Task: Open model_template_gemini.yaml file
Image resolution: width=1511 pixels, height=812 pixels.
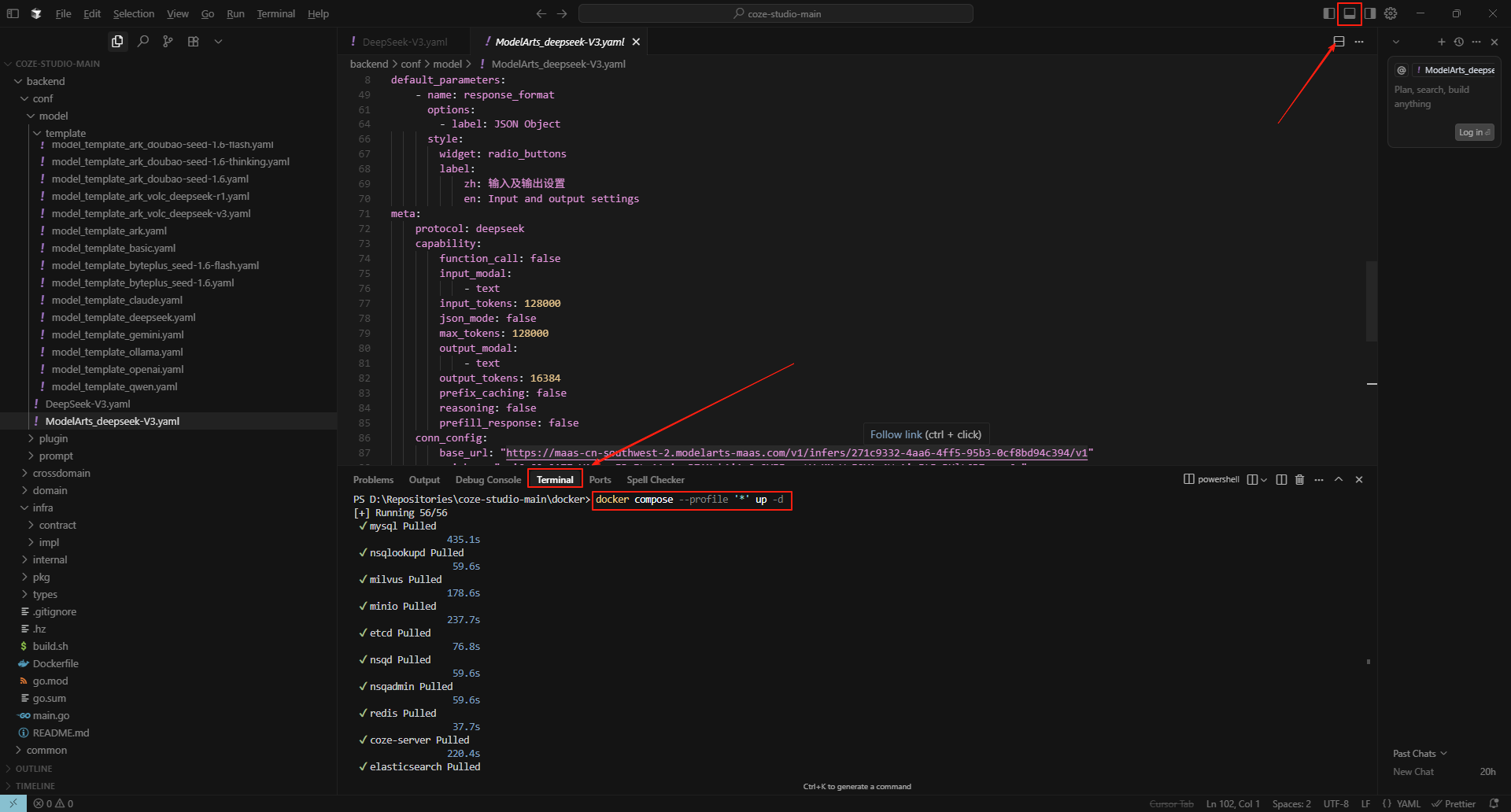Action: coord(117,334)
